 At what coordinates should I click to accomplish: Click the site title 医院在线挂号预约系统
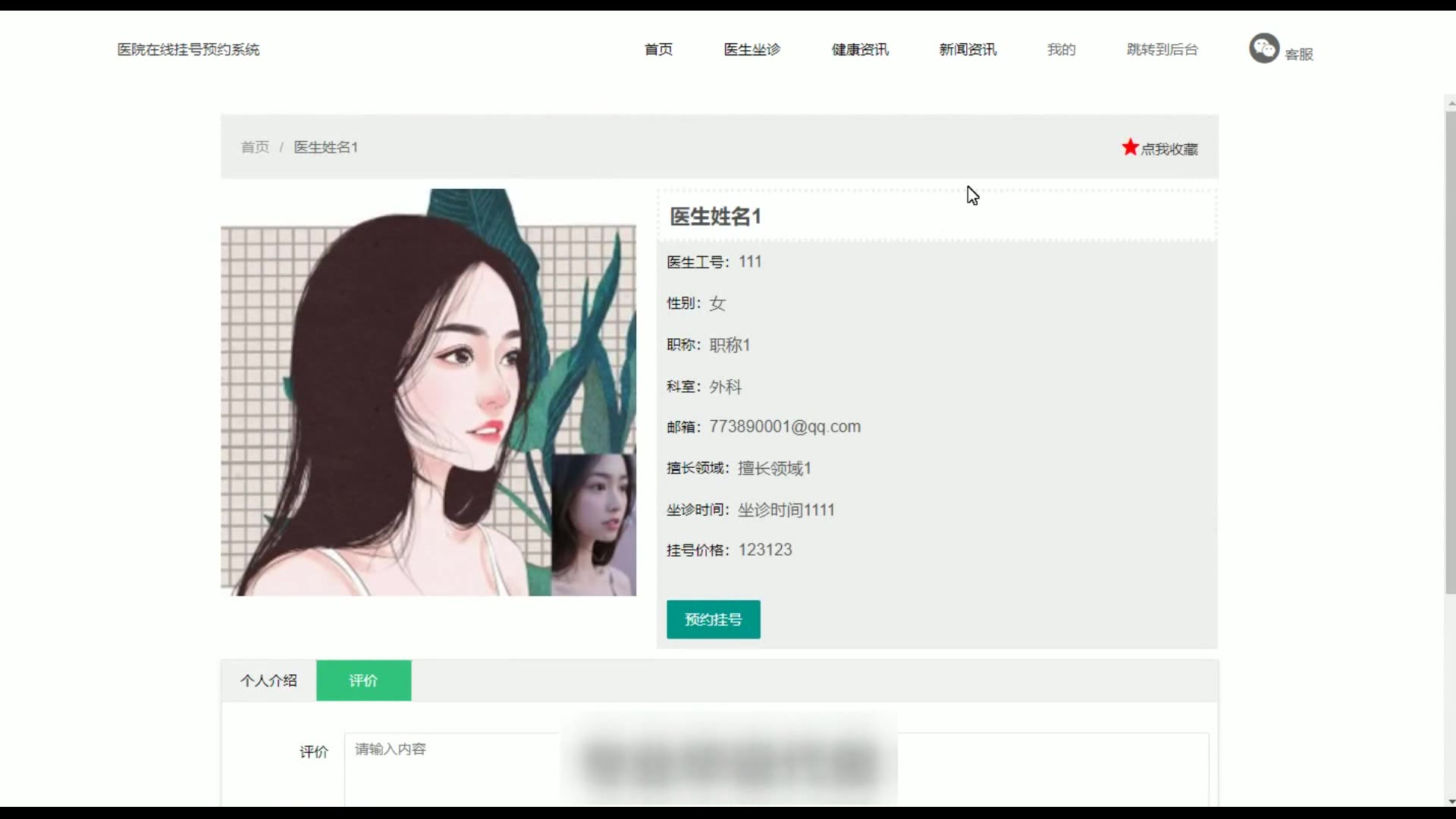coord(188,49)
